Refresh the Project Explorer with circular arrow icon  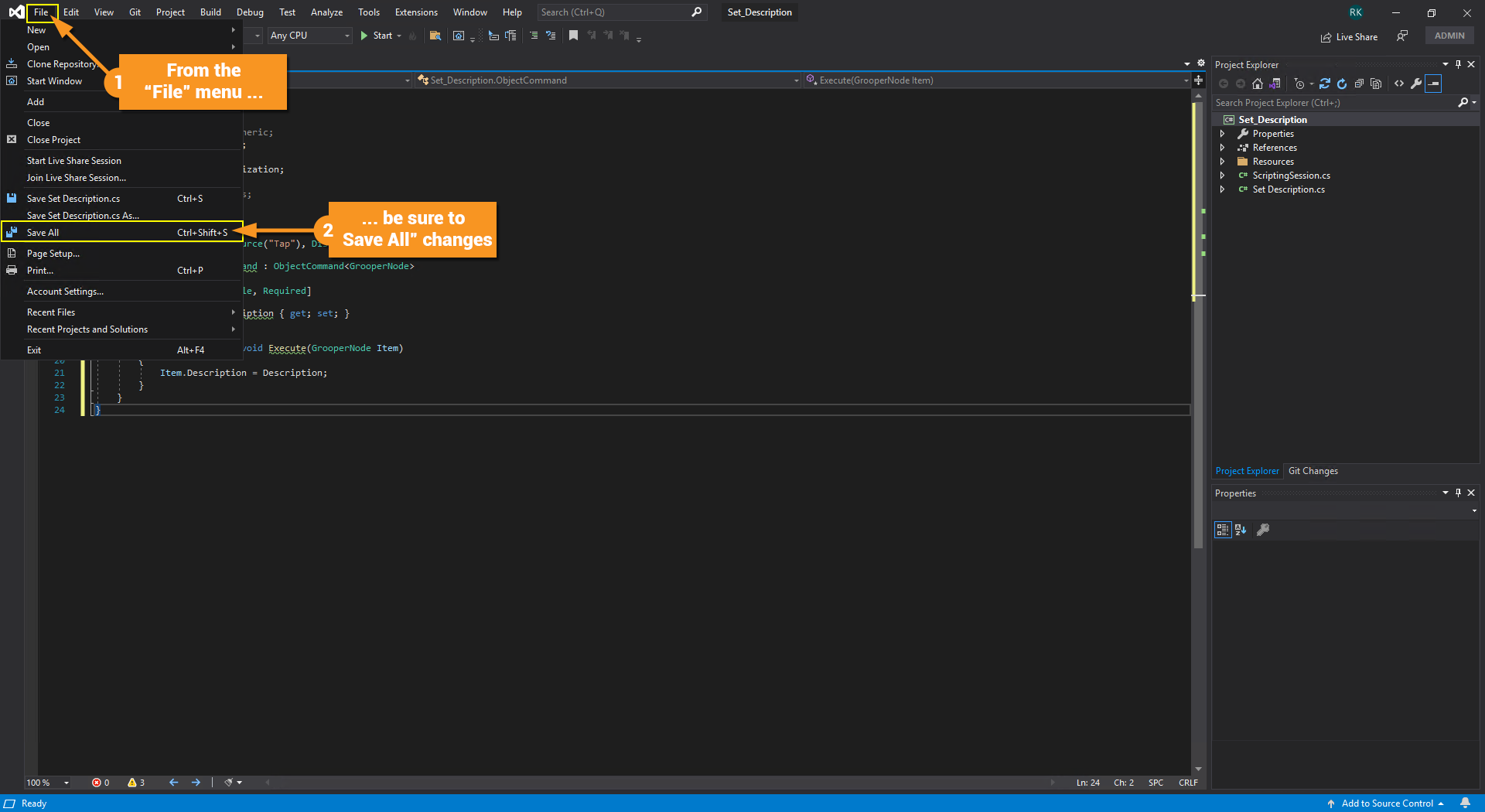[1342, 84]
